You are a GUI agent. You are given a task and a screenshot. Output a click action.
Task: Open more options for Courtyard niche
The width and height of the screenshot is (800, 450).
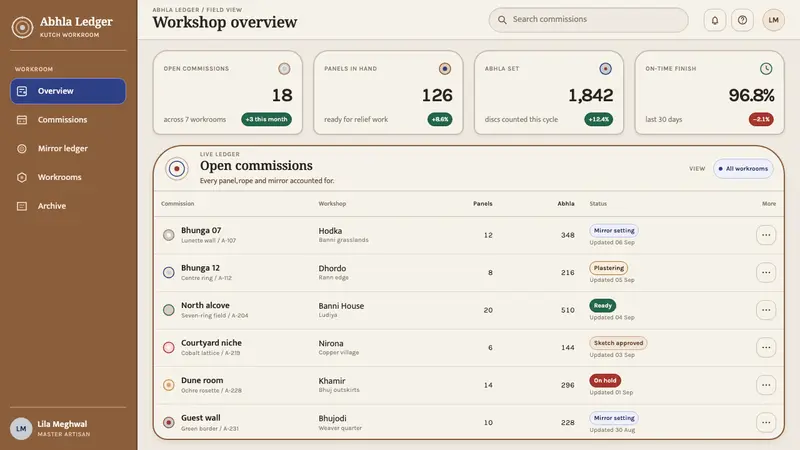pyautogui.click(x=766, y=347)
